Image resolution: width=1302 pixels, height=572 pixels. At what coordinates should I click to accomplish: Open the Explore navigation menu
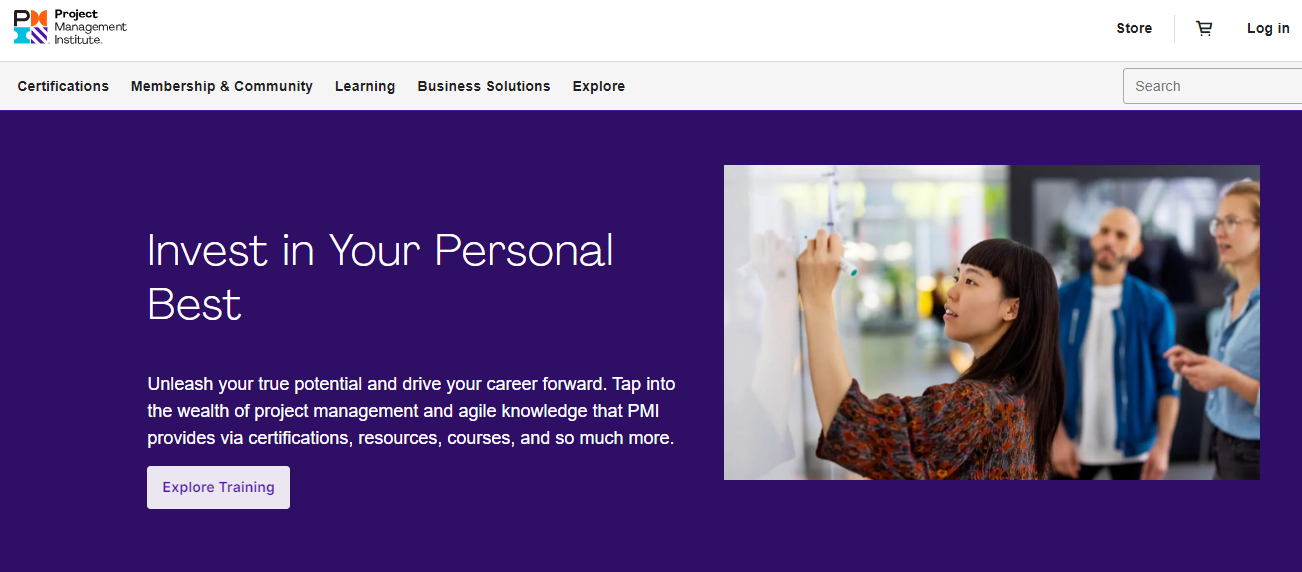[599, 86]
